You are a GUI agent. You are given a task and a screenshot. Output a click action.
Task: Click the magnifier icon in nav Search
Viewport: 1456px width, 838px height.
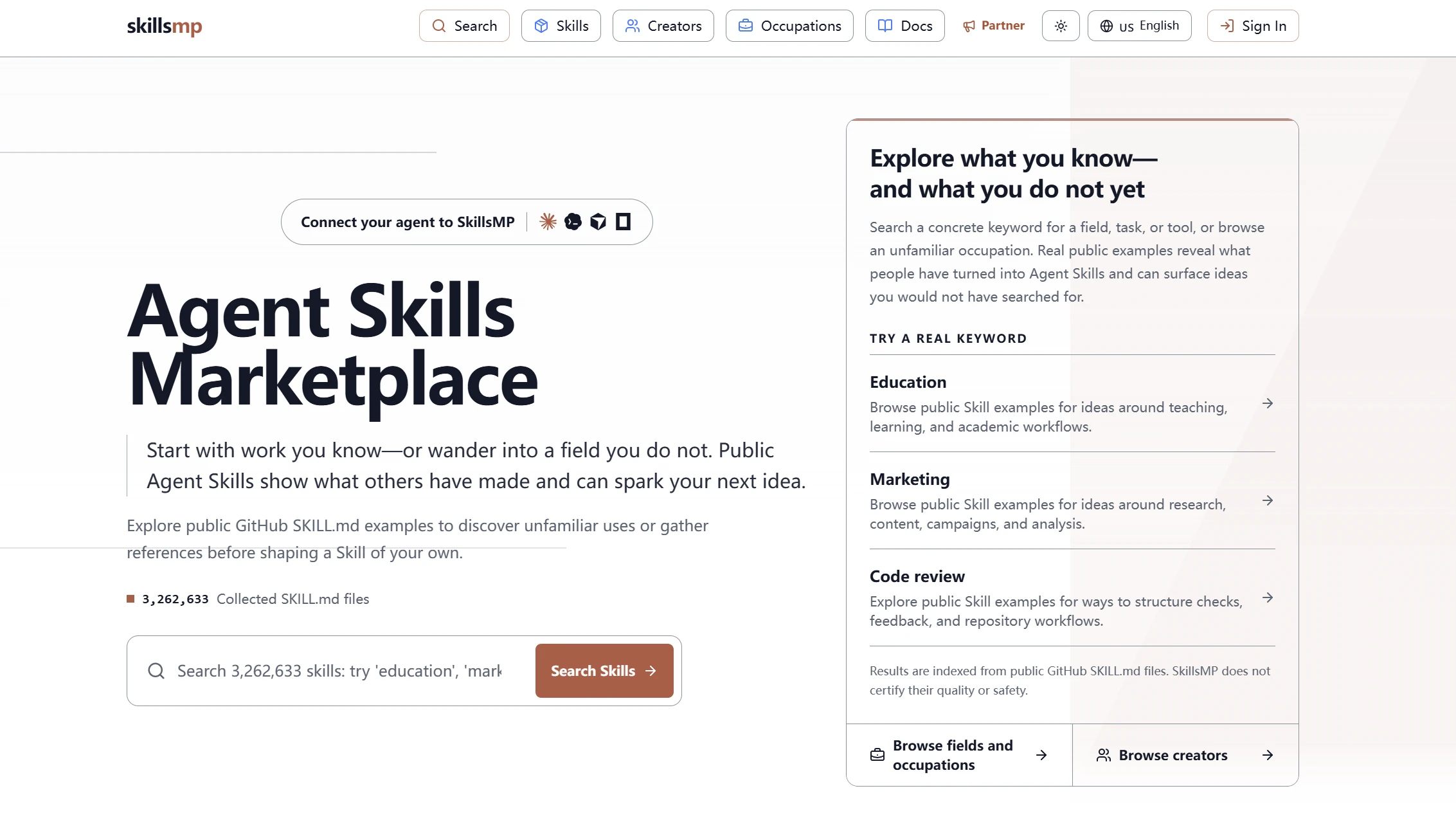[x=439, y=26]
